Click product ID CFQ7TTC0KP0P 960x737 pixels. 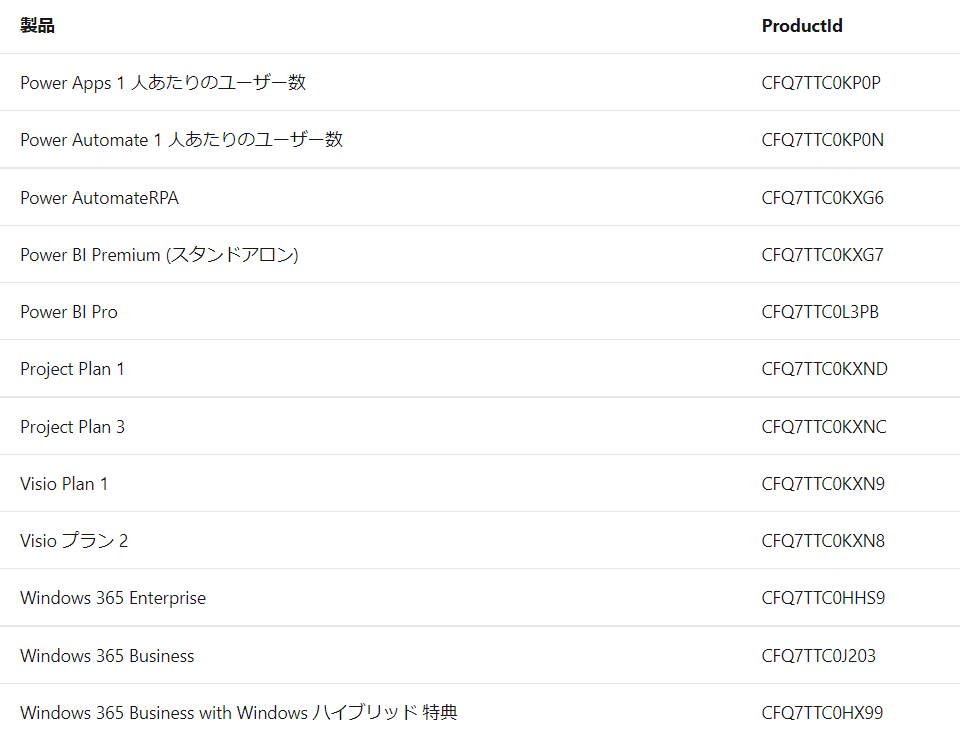(x=821, y=83)
